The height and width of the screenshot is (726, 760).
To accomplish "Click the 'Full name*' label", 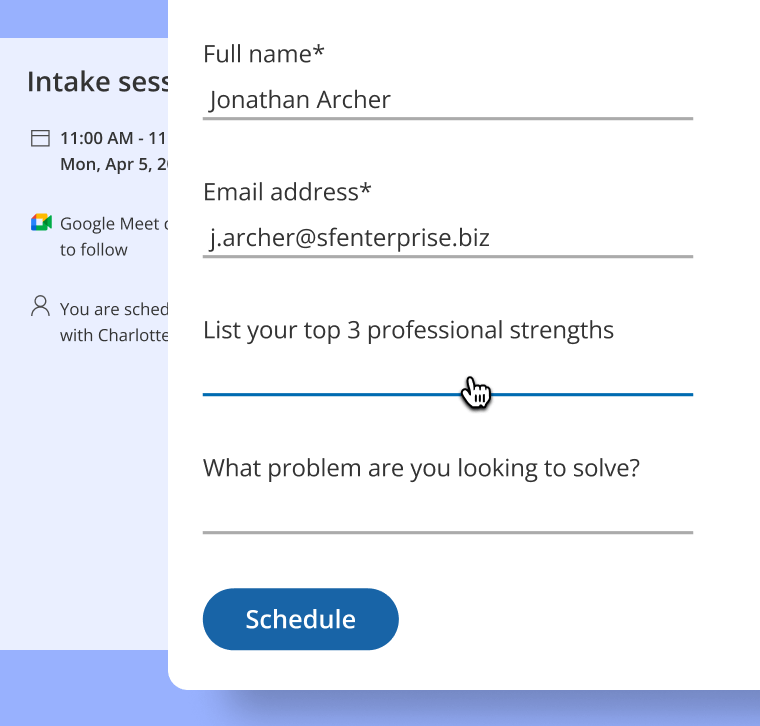I will [x=264, y=54].
